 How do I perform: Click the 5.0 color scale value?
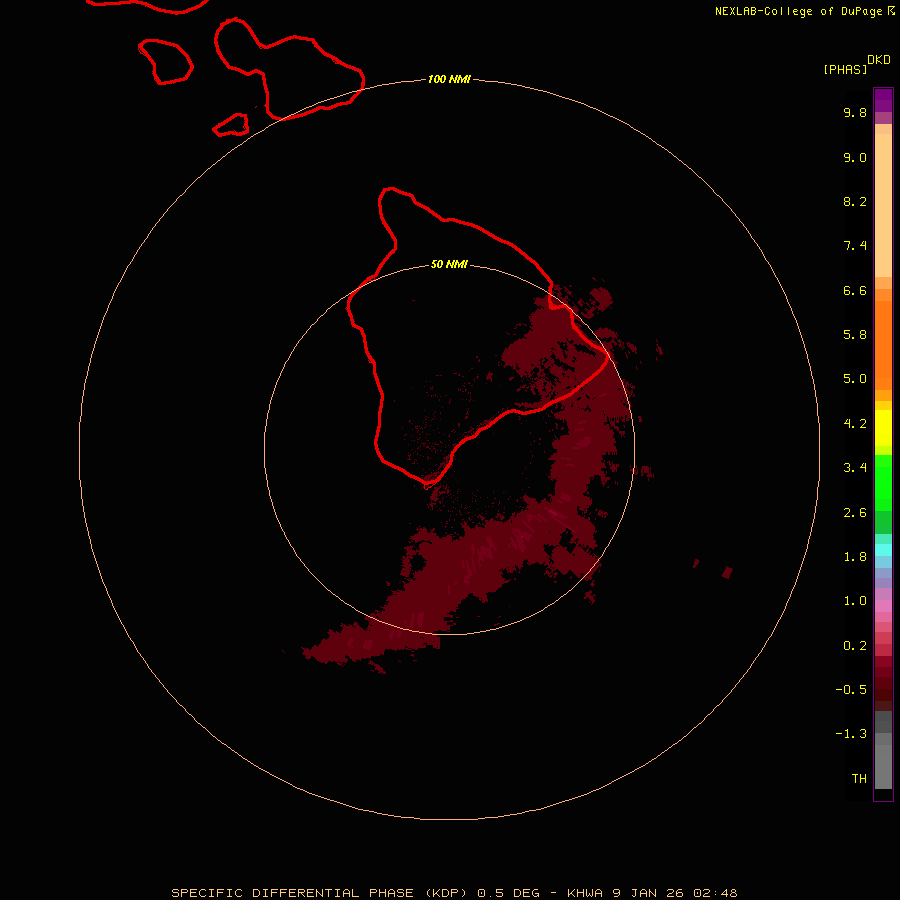(x=855, y=379)
